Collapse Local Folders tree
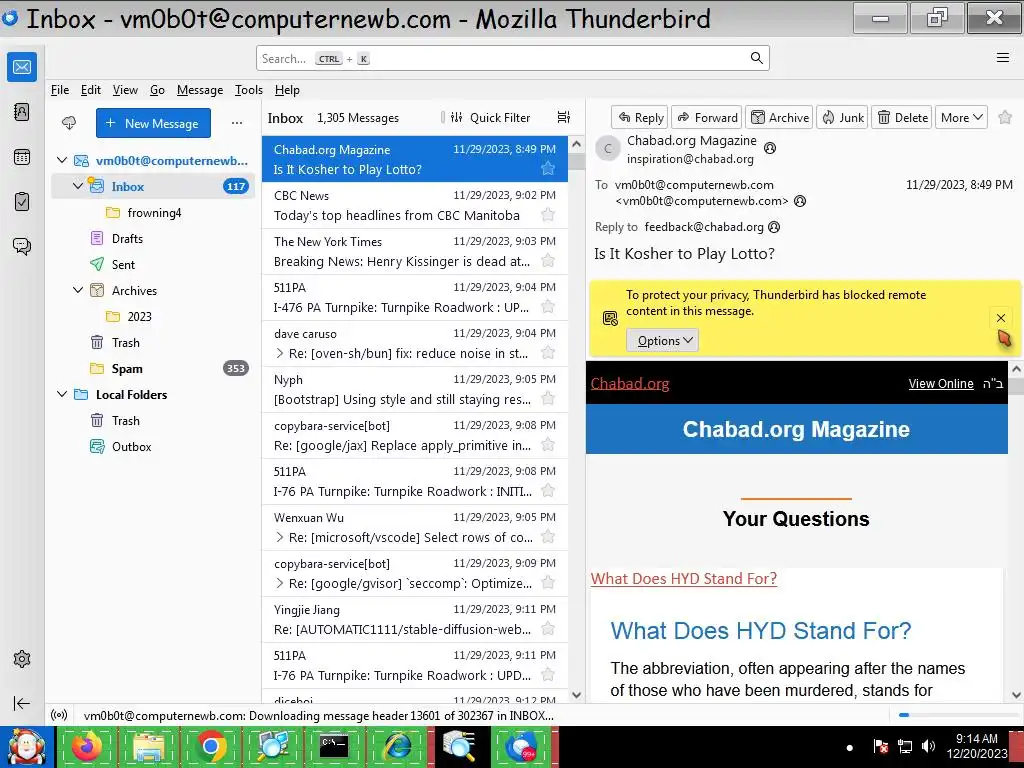Screen dimensions: 1024x768 click(62, 394)
